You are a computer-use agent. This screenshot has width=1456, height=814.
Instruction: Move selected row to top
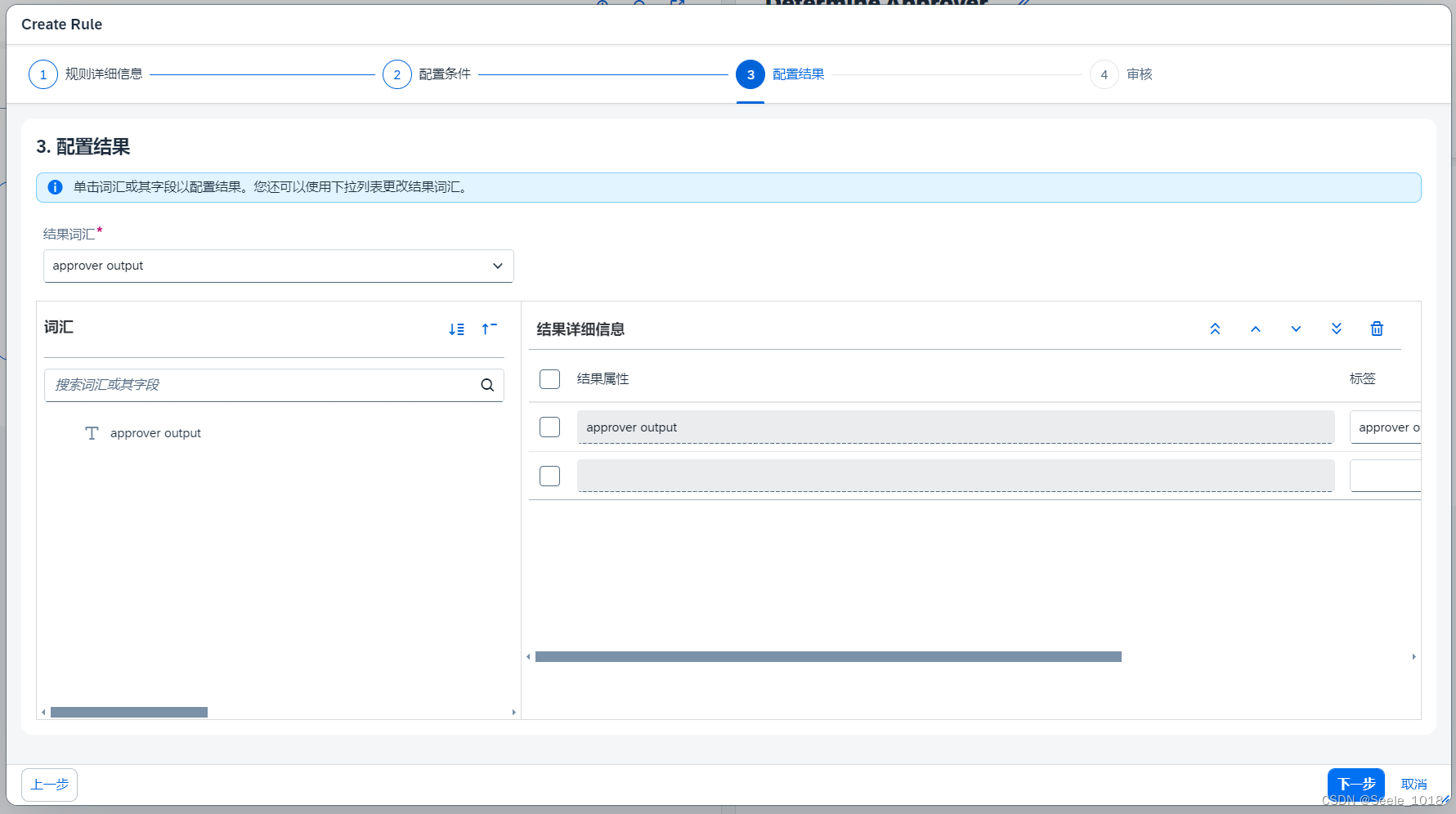pyautogui.click(x=1215, y=329)
